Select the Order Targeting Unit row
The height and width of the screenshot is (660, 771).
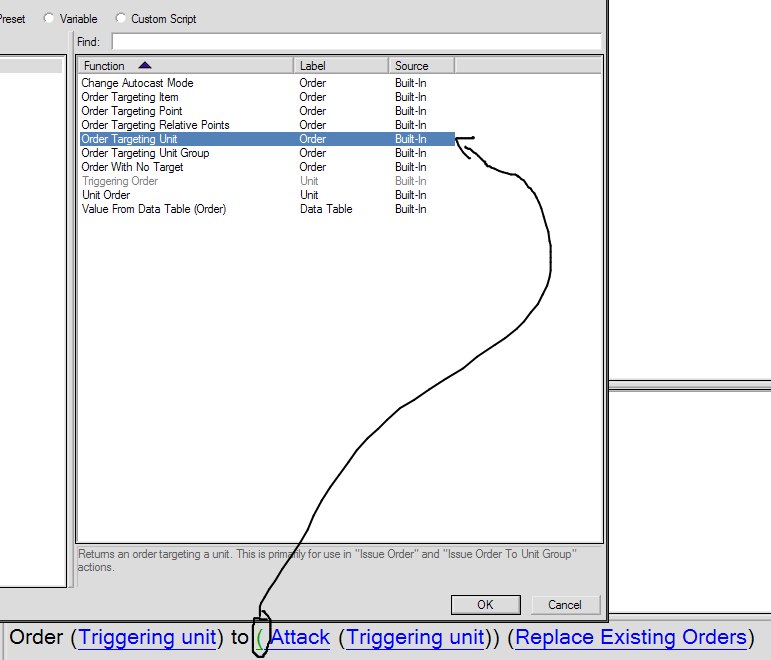[x=267, y=139]
